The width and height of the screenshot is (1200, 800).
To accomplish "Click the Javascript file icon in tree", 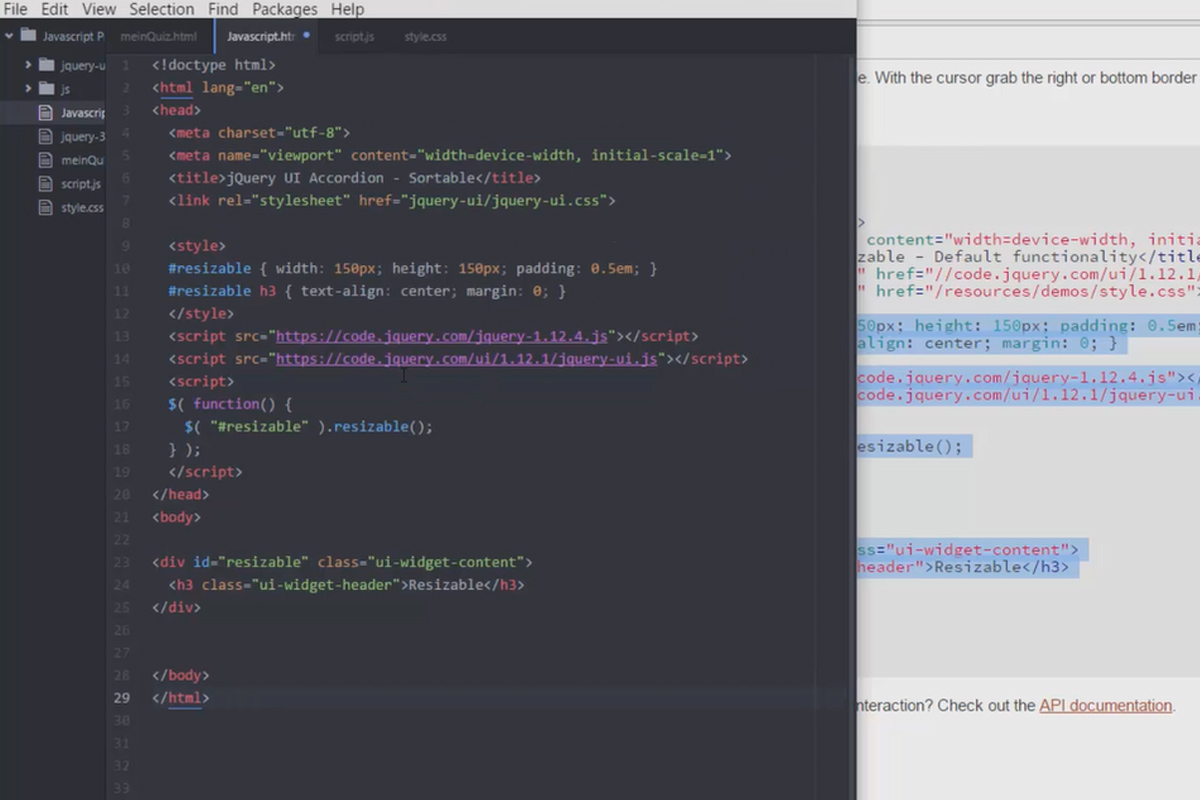I will [45, 113].
